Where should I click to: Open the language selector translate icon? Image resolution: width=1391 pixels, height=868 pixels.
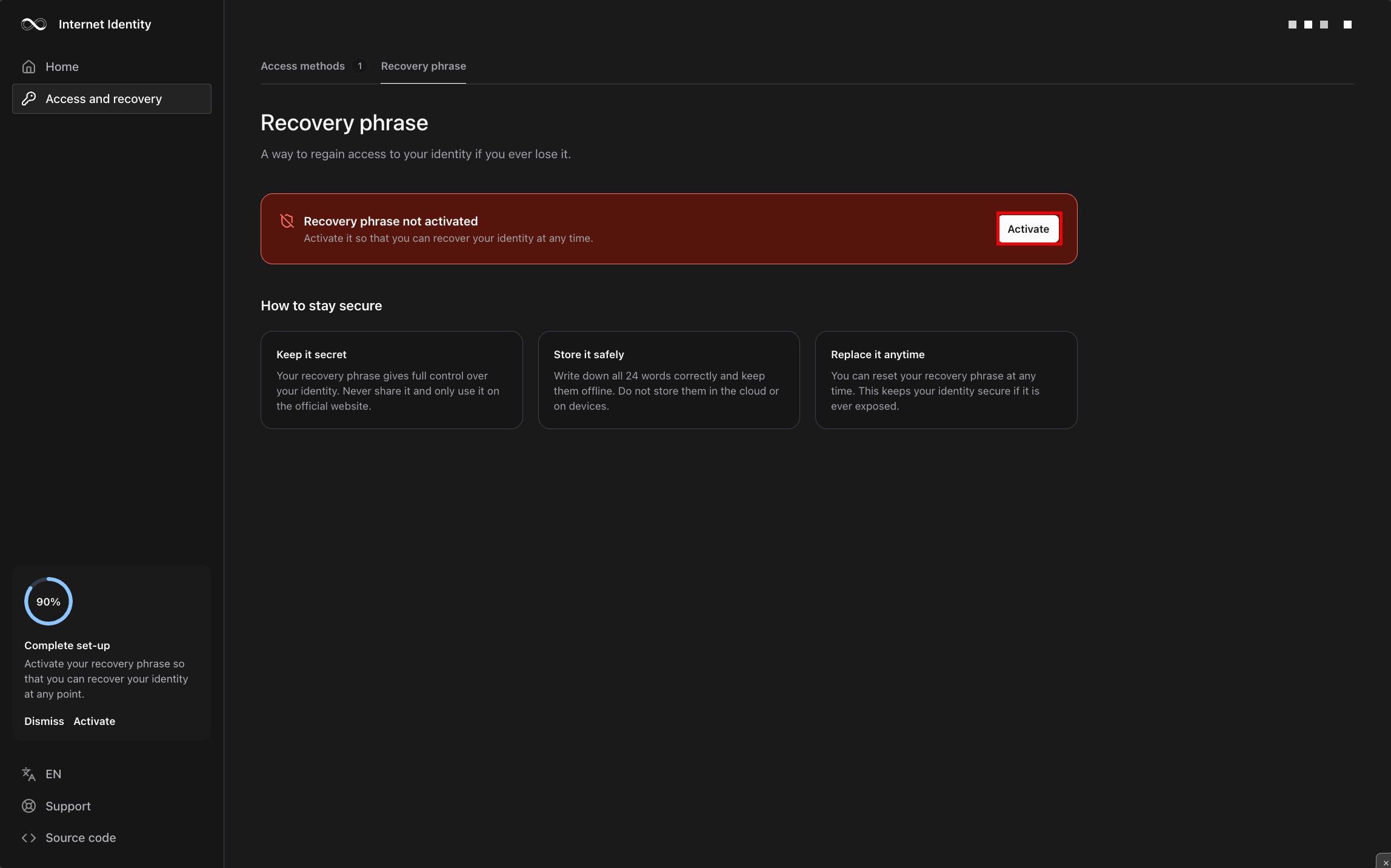(28, 774)
